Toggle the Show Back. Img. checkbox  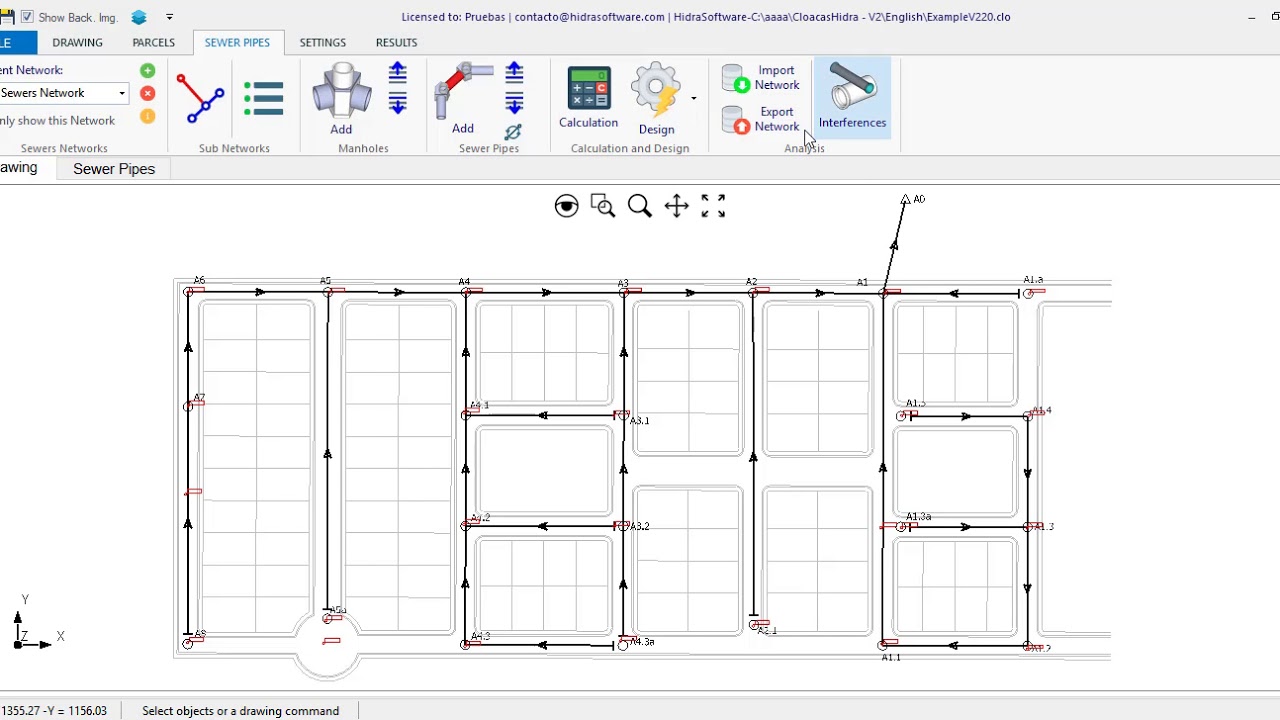click(27, 17)
